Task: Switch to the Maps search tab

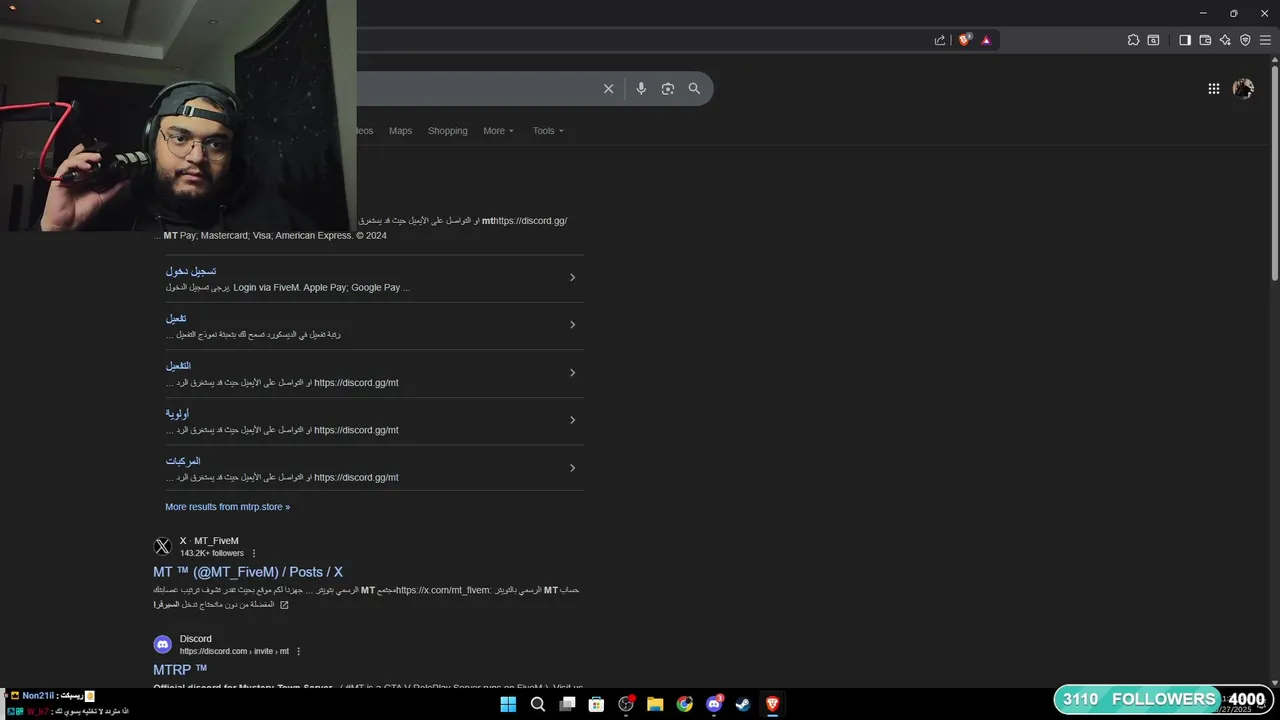Action: point(400,131)
